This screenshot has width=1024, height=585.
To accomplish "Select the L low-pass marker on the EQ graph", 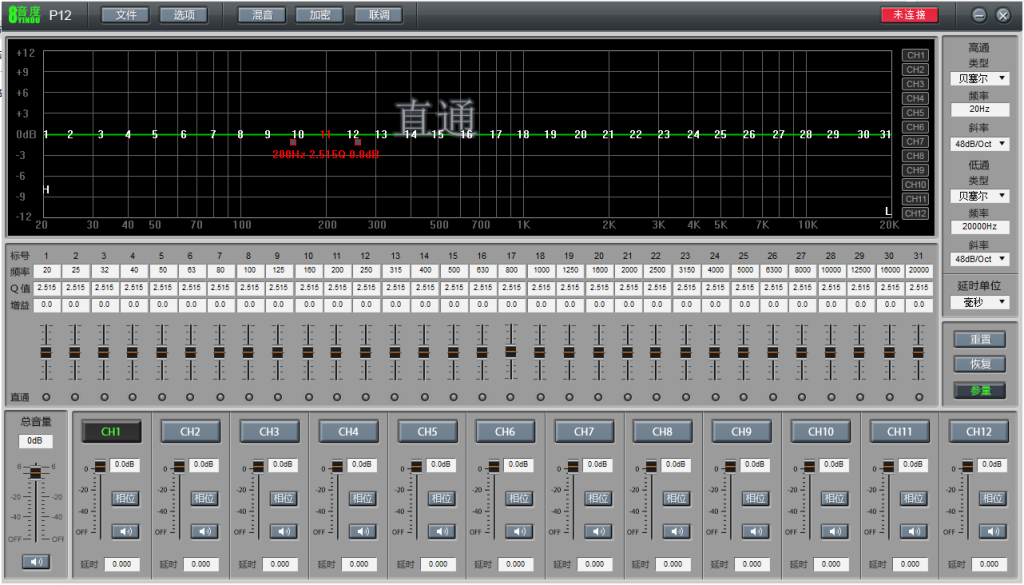I will [x=888, y=211].
